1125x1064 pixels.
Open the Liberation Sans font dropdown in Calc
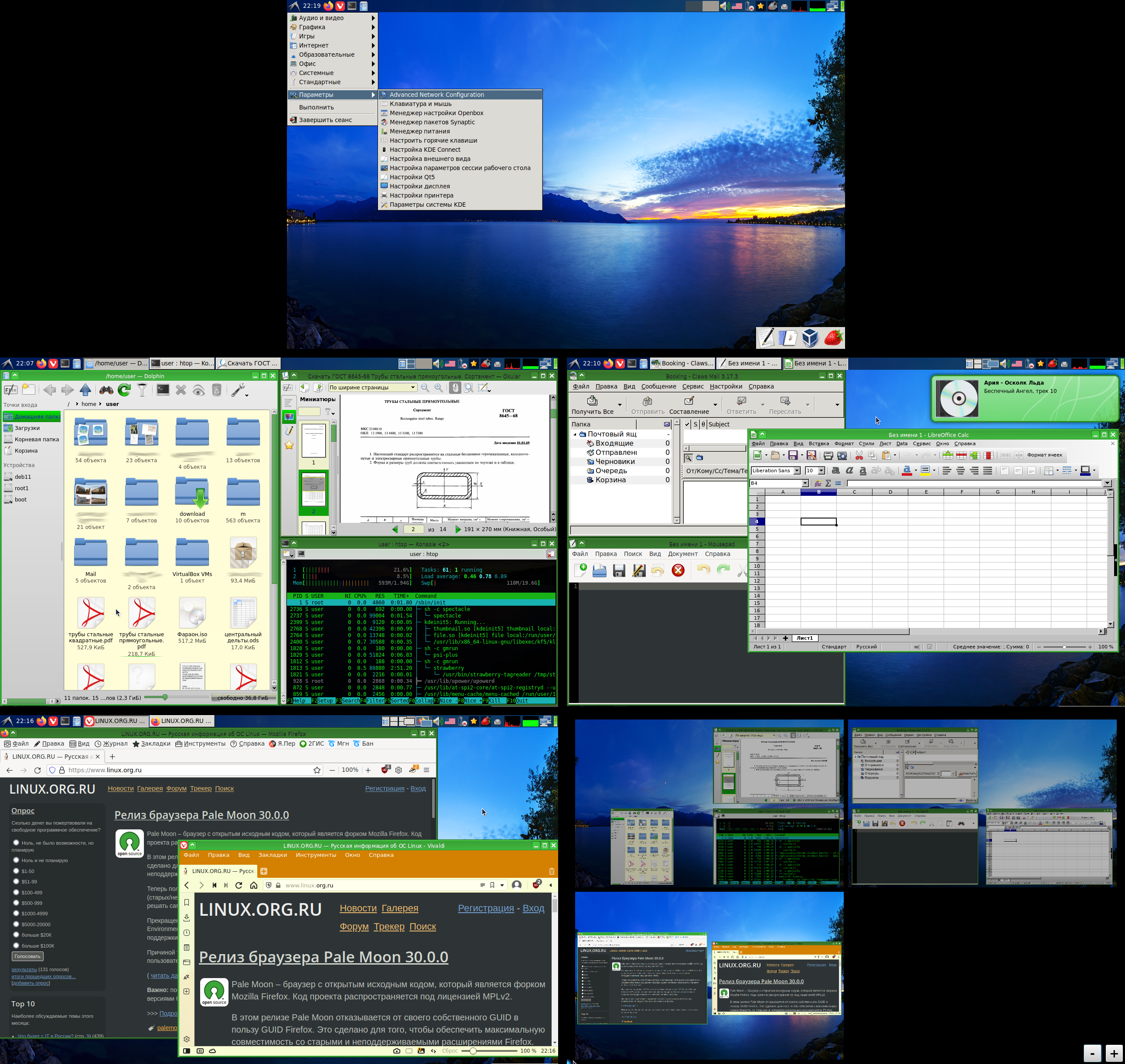pos(797,471)
